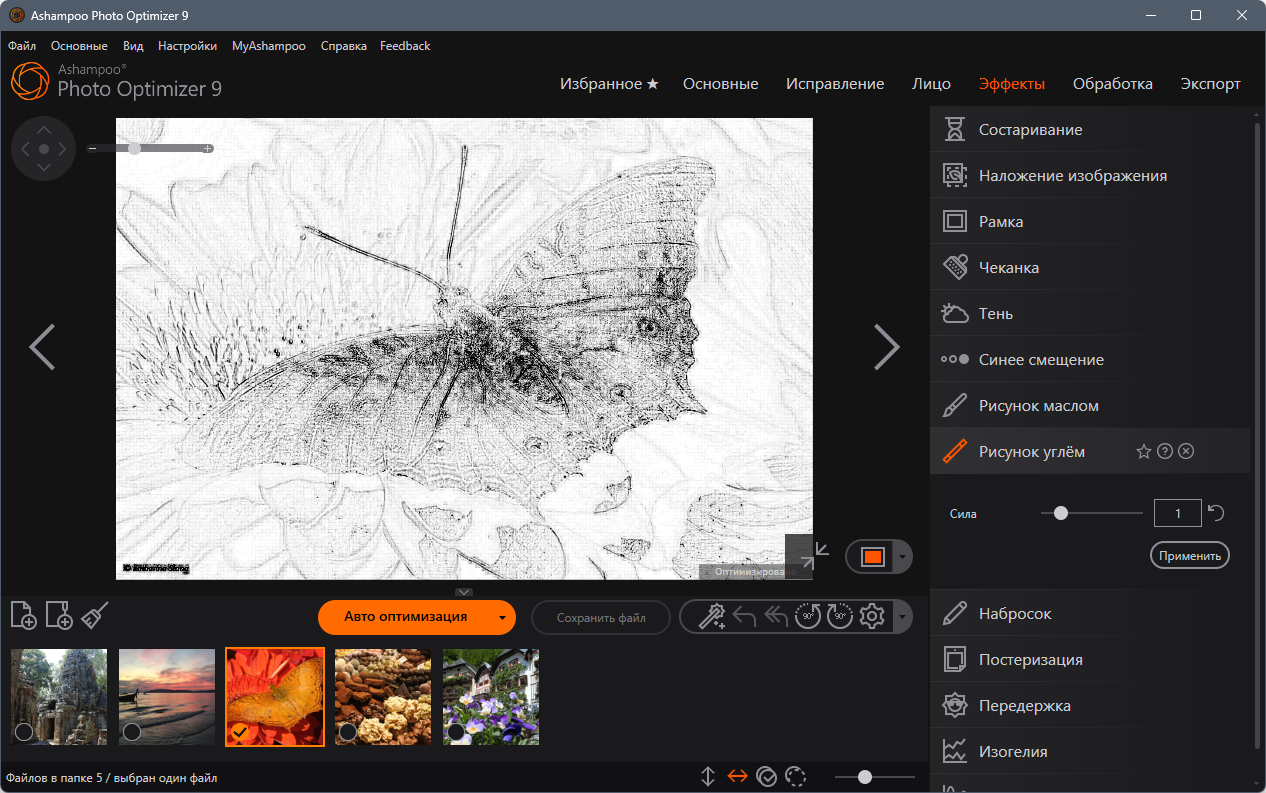Click the single undo arrow icon
This screenshot has width=1266, height=793.
click(743, 617)
